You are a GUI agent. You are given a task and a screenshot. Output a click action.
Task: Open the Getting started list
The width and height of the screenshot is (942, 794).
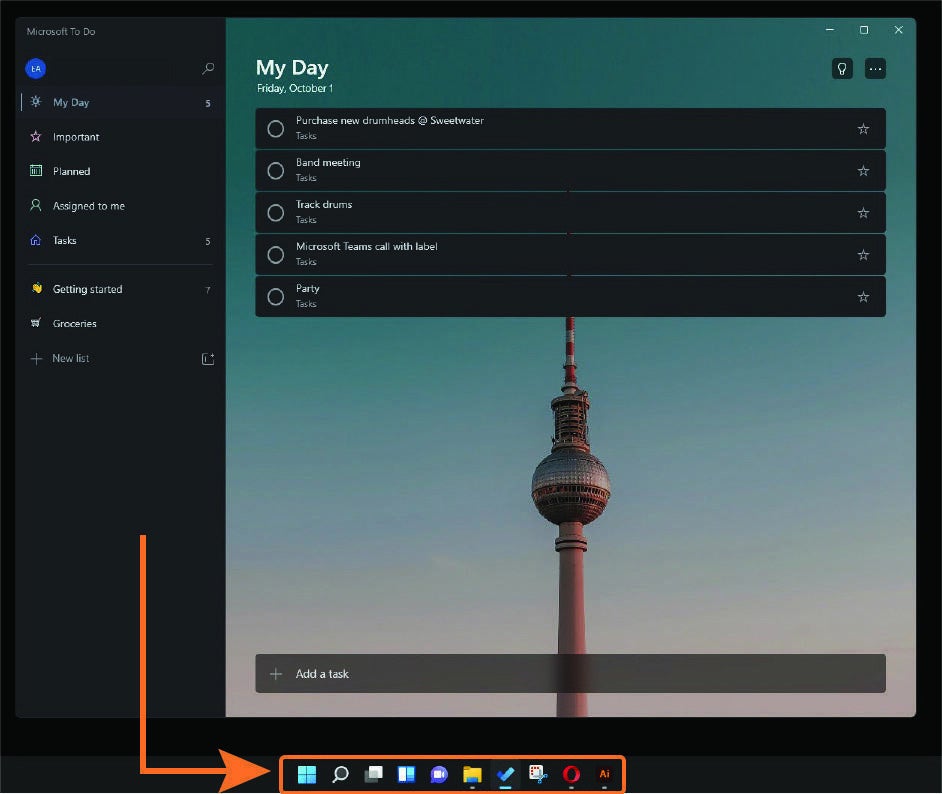tap(87, 290)
